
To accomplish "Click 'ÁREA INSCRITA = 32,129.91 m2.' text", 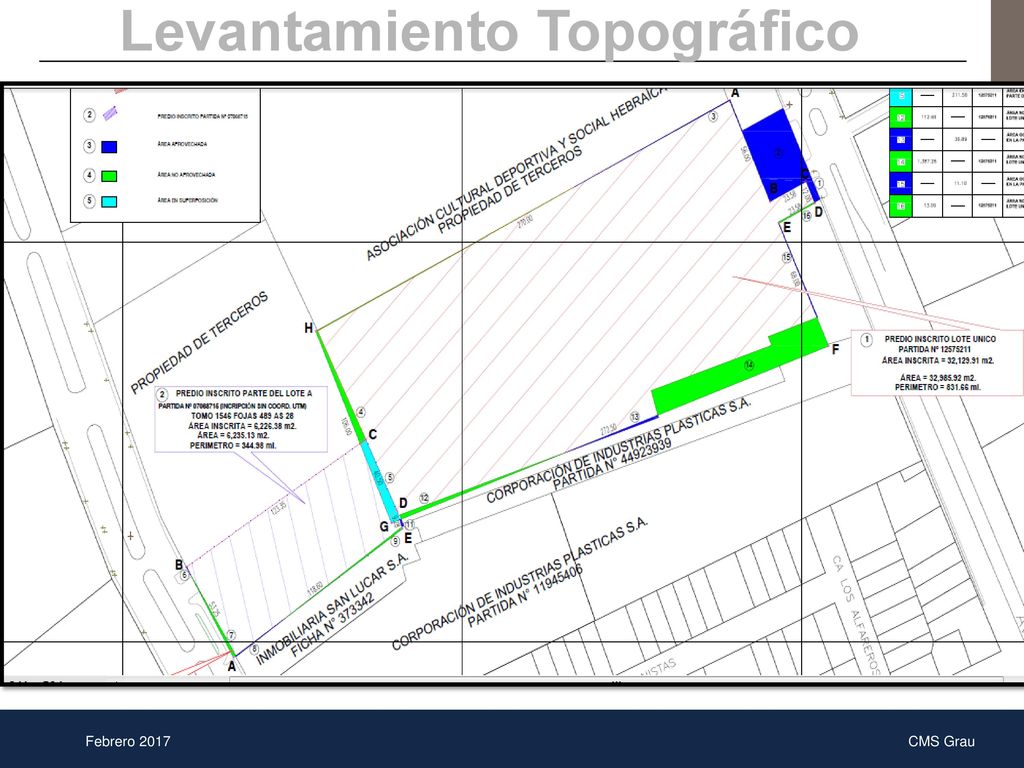I will [938, 360].
